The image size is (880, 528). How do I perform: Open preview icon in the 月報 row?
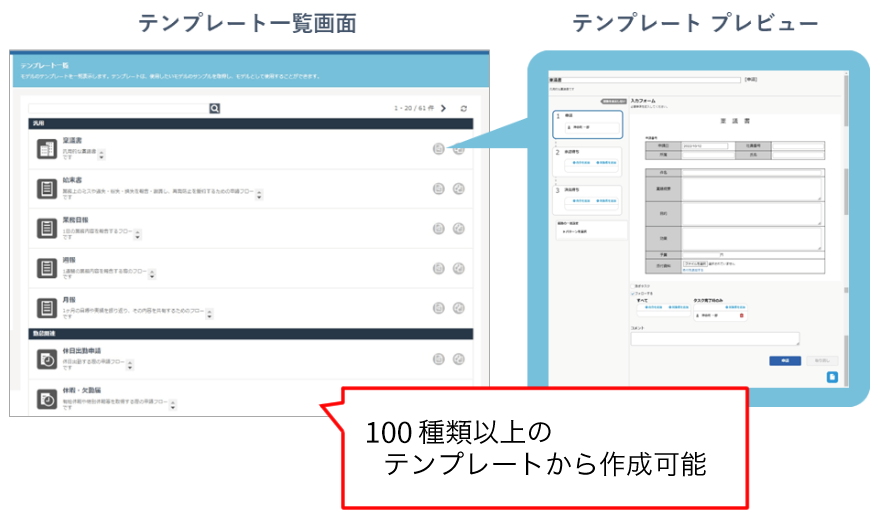pos(439,307)
